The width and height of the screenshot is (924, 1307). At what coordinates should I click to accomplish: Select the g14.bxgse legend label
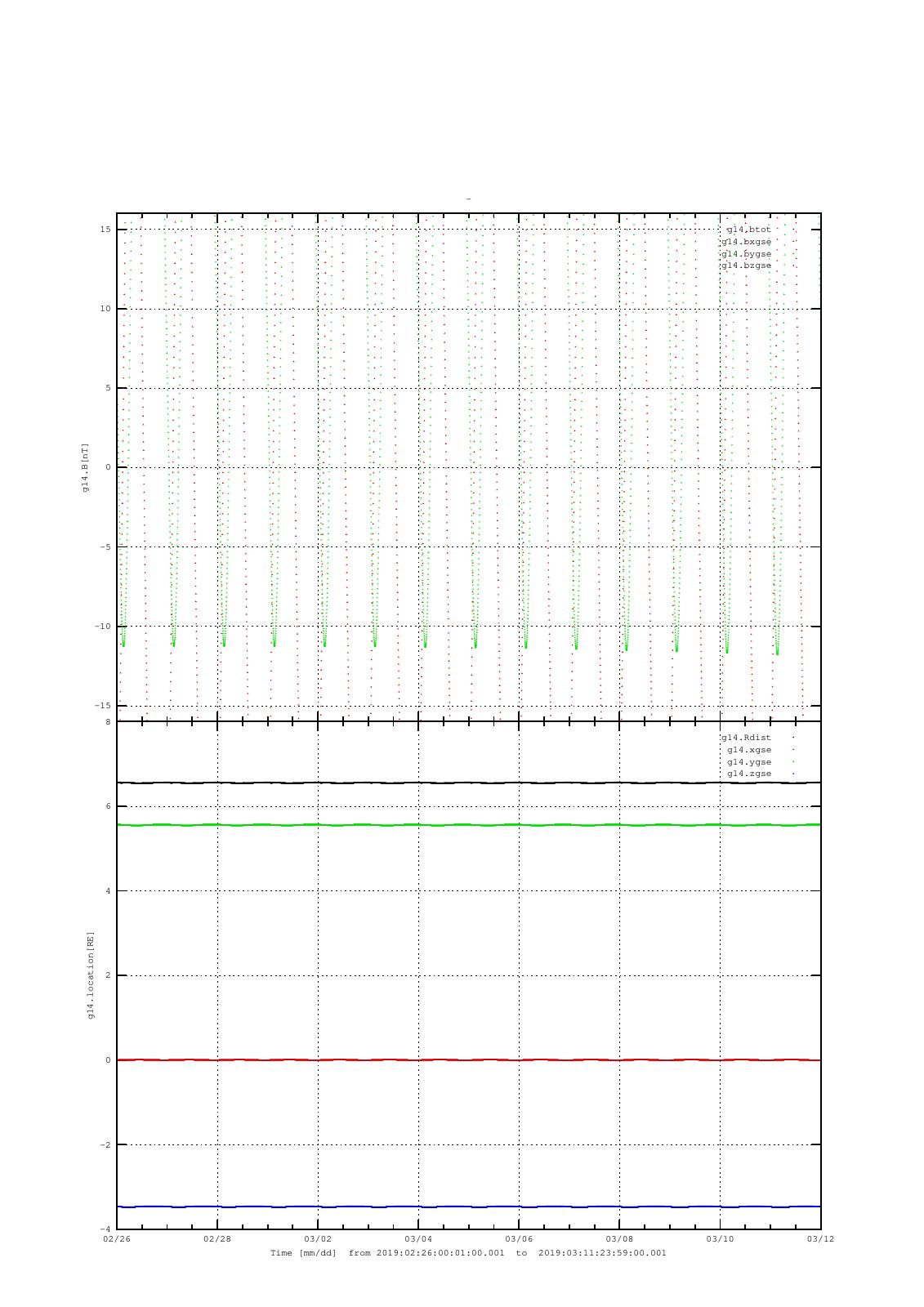click(x=746, y=242)
